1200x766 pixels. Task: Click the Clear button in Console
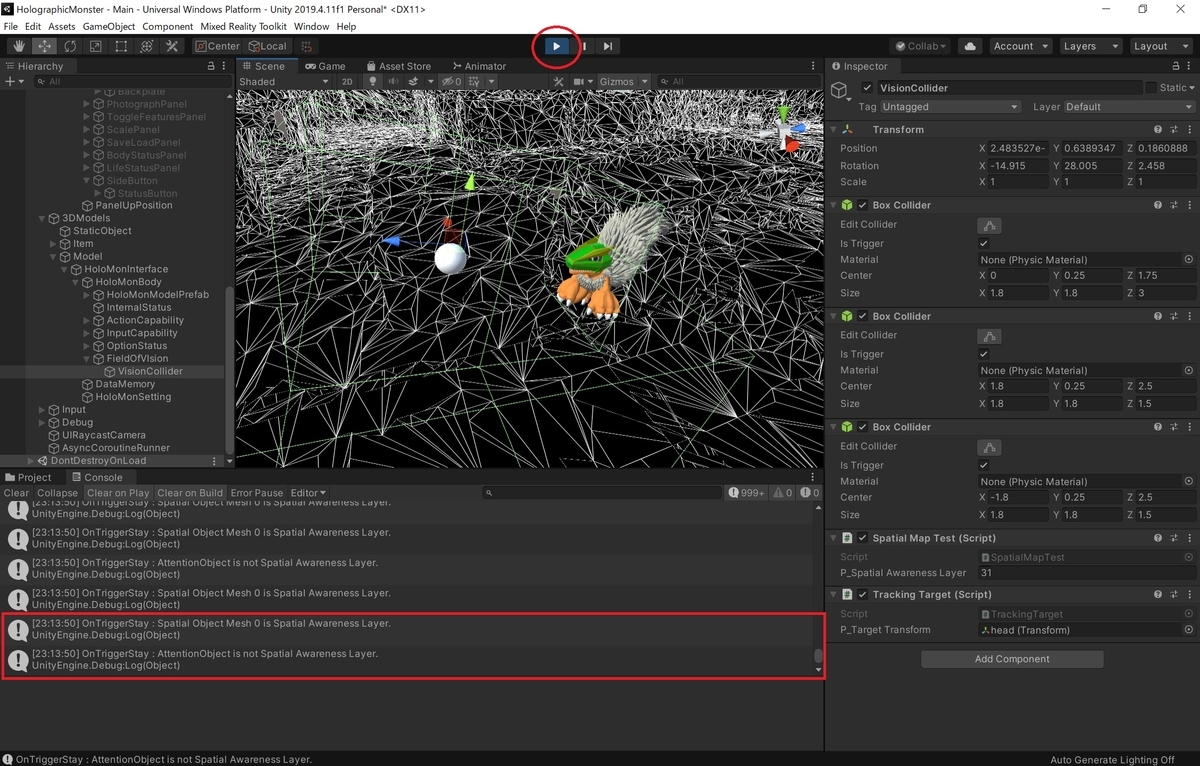coord(16,493)
